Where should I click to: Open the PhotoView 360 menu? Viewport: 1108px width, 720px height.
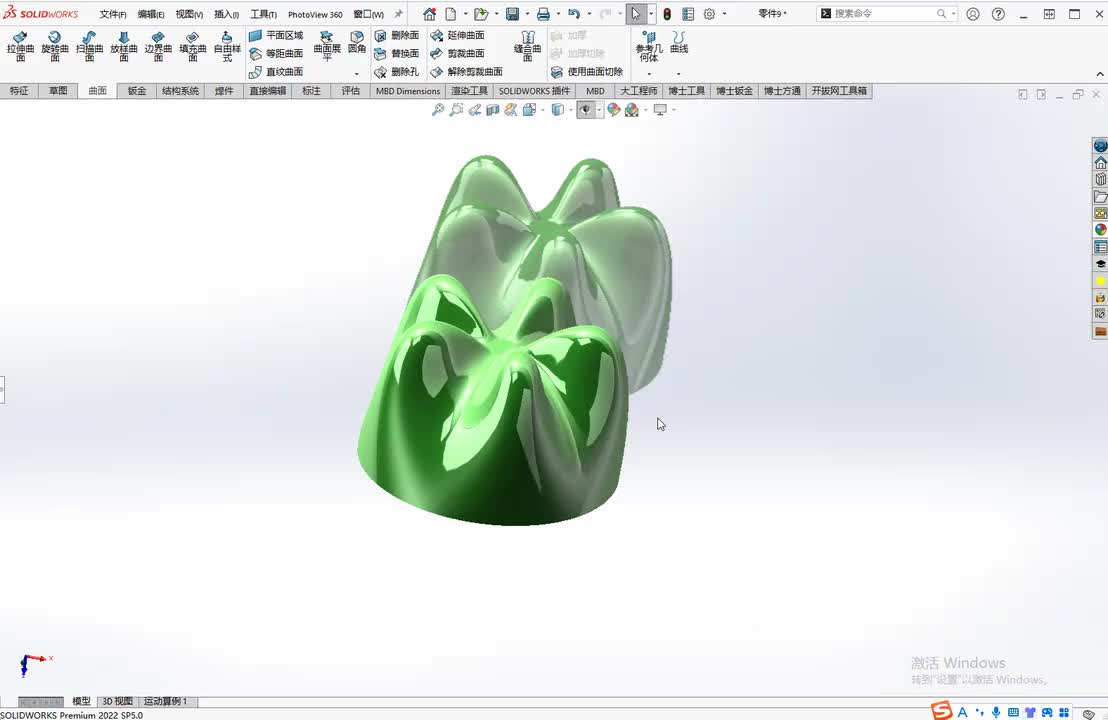315,14
